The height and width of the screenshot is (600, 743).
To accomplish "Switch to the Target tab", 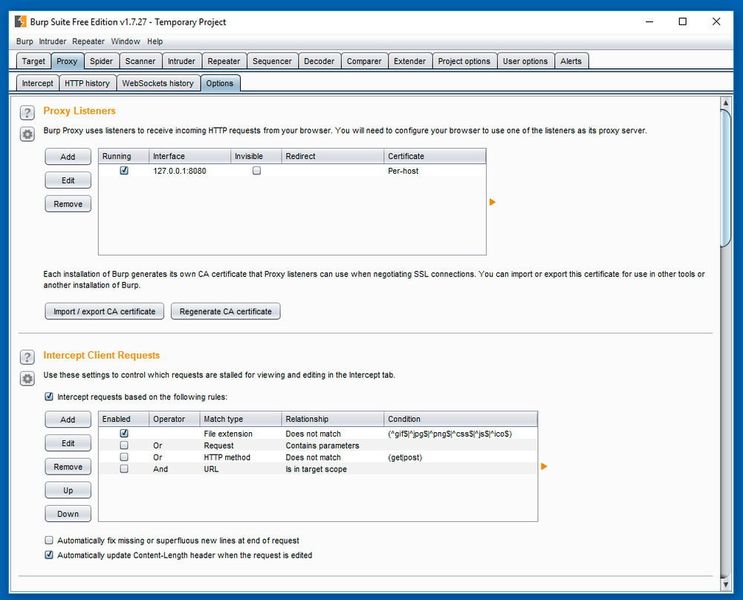I will tap(33, 61).
